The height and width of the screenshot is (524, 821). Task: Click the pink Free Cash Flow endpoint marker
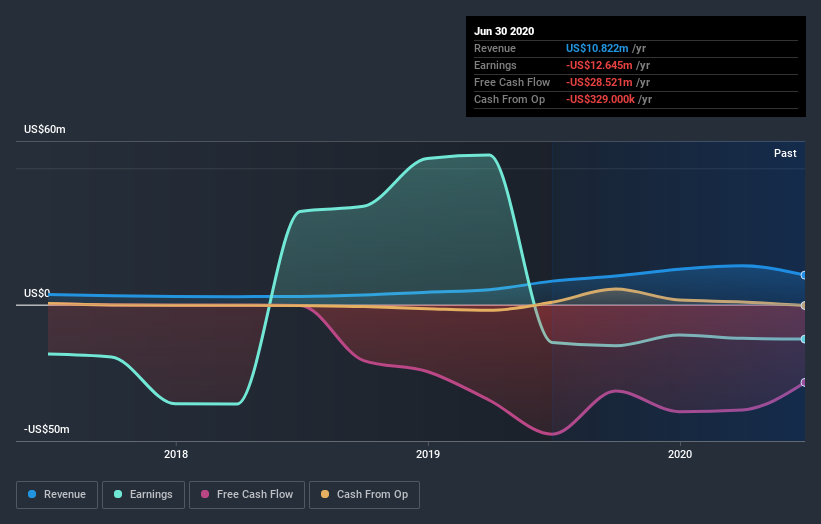point(804,383)
